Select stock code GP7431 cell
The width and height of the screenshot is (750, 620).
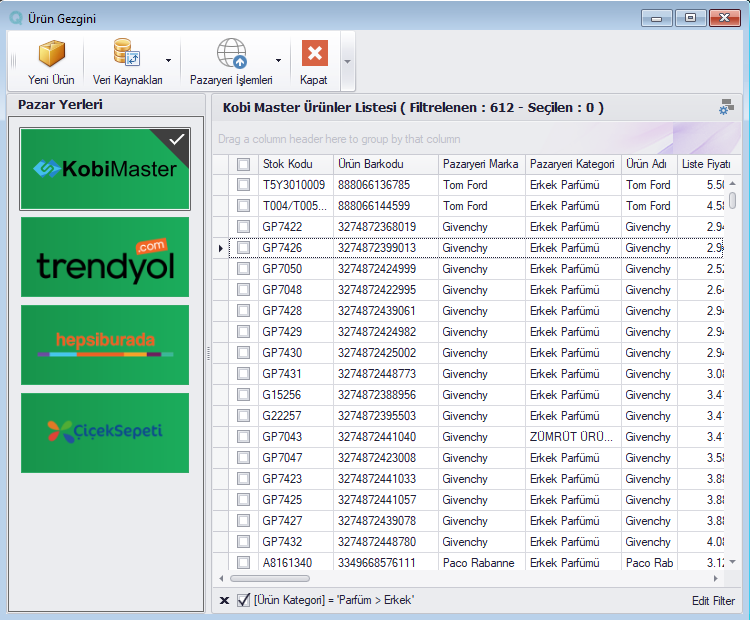[x=296, y=374]
